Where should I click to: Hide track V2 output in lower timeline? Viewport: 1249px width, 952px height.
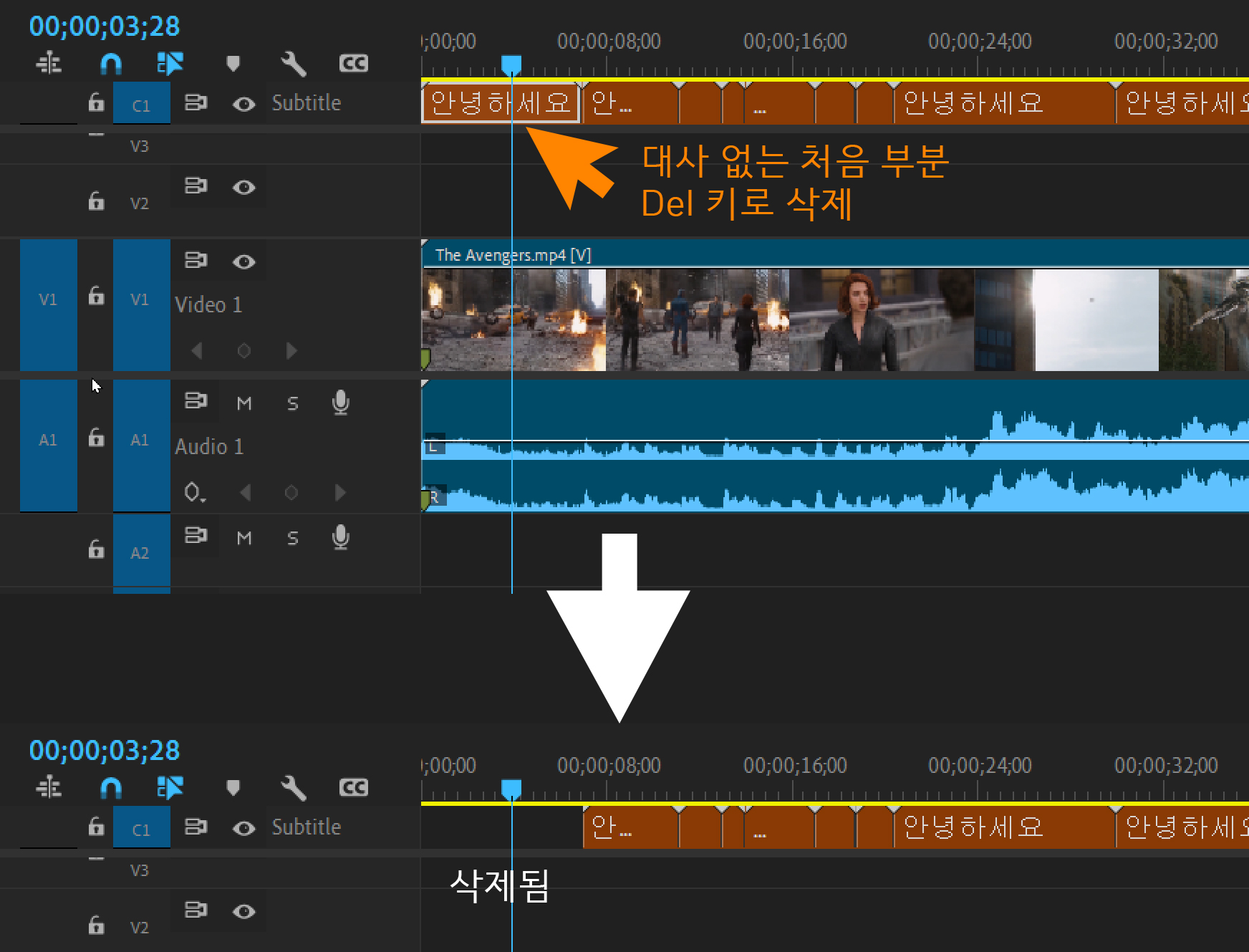(x=243, y=911)
